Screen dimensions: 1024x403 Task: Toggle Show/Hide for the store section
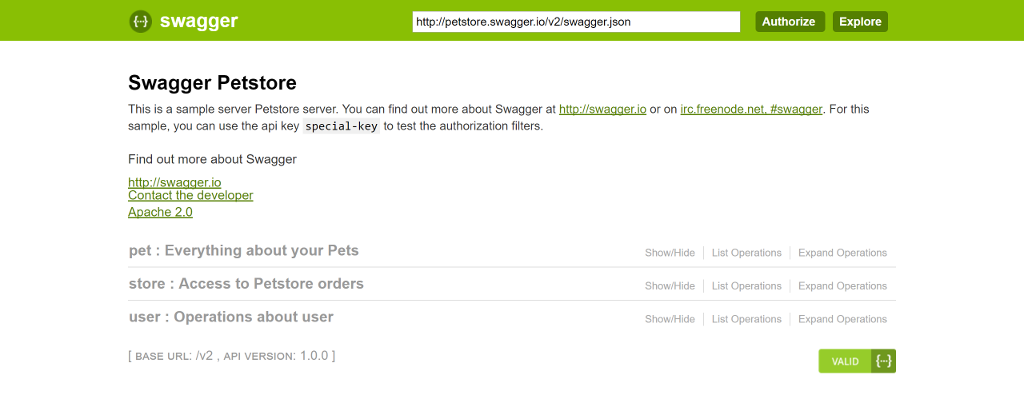coord(669,286)
